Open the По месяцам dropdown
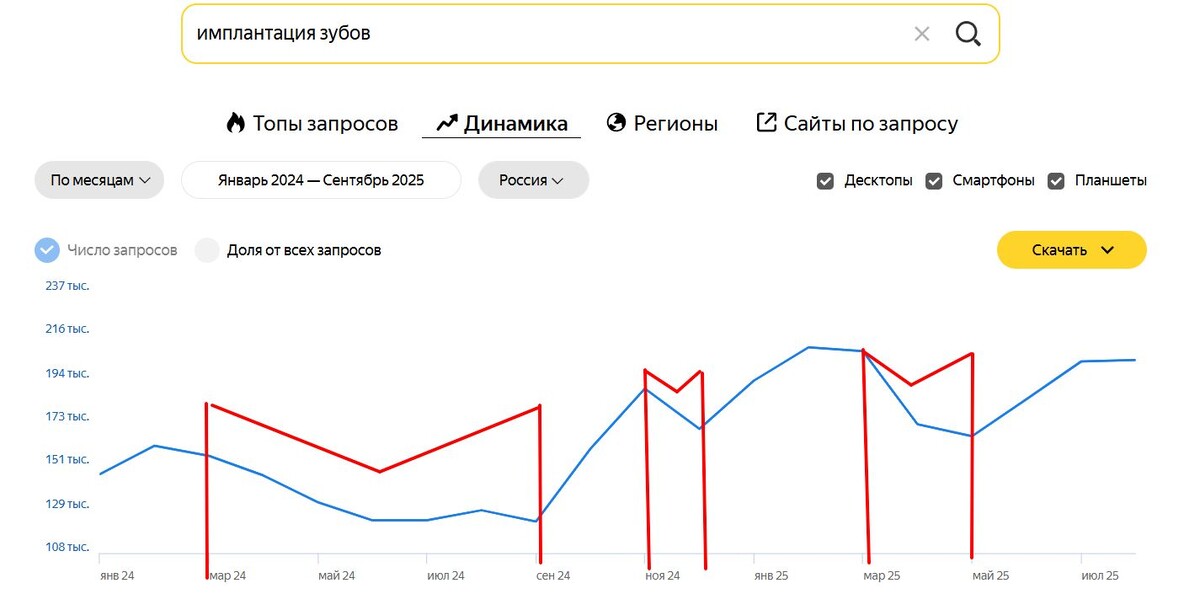 pyautogui.click(x=99, y=180)
